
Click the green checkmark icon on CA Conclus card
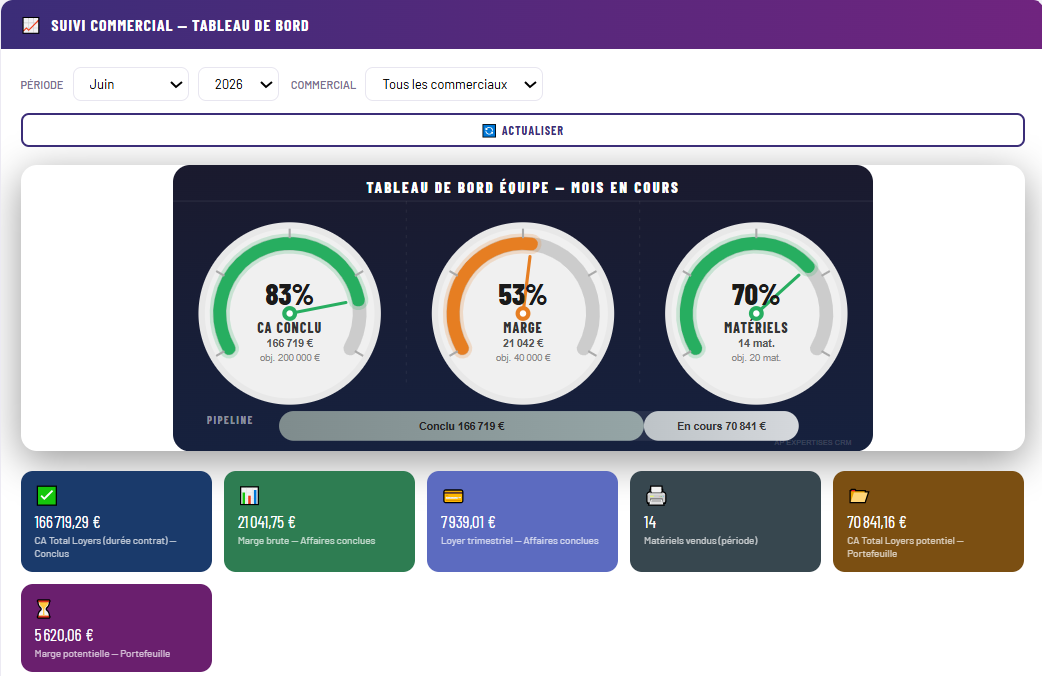[x=47, y=496]
